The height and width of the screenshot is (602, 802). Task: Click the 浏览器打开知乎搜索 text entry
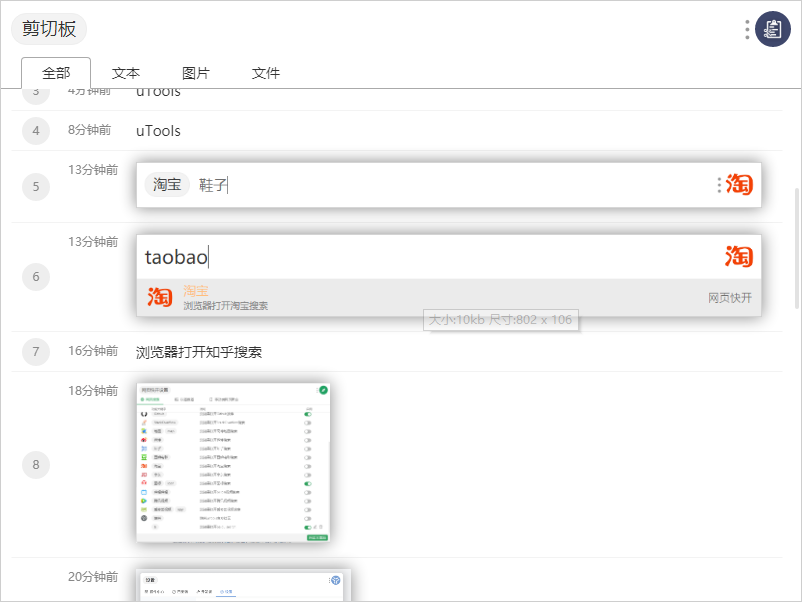(x=199, y=352)
